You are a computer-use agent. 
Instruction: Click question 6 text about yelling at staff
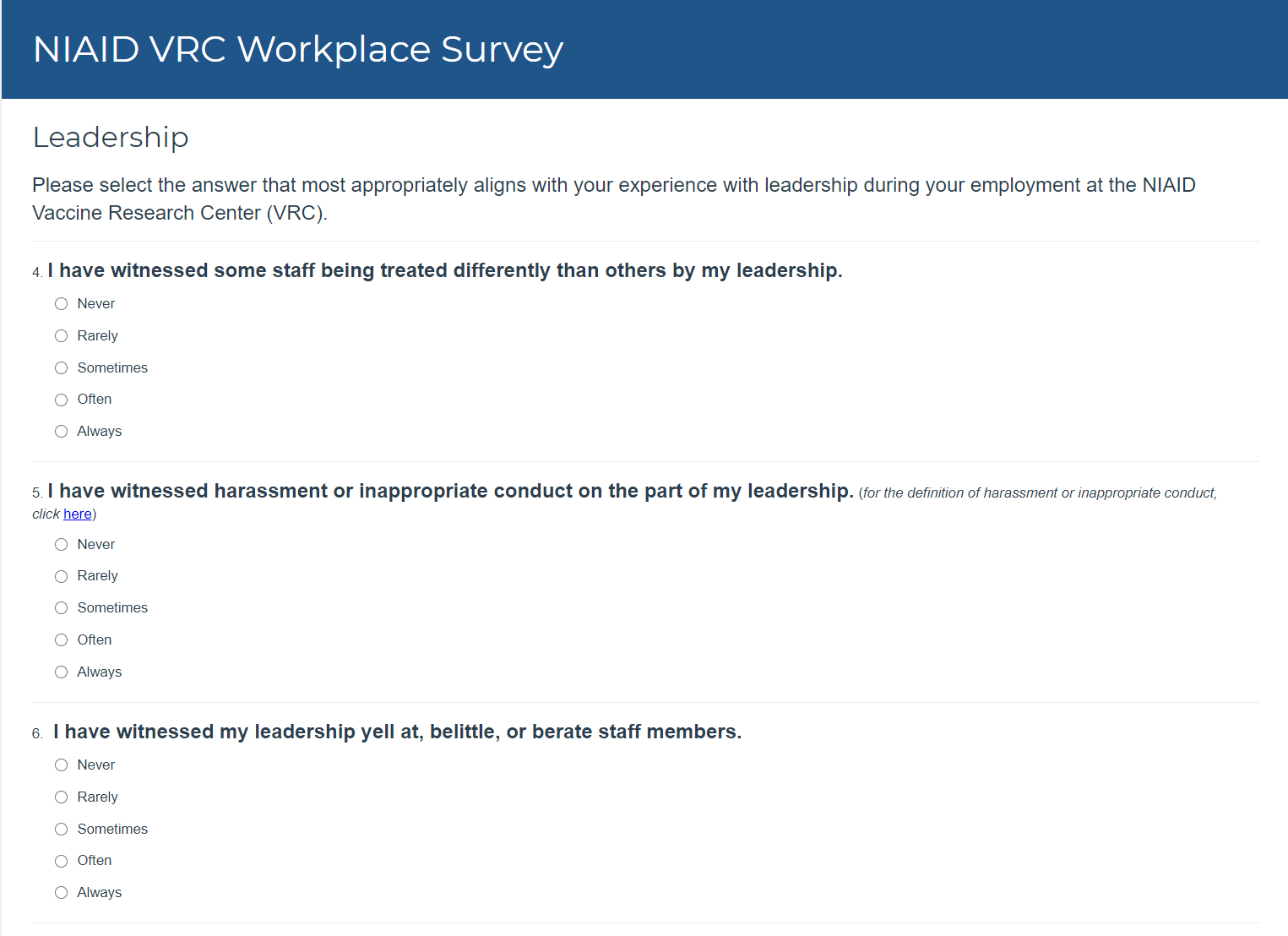point(397,732)
